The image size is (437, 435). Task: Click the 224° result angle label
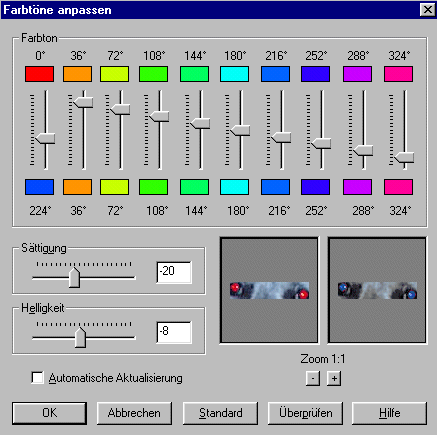40,211
